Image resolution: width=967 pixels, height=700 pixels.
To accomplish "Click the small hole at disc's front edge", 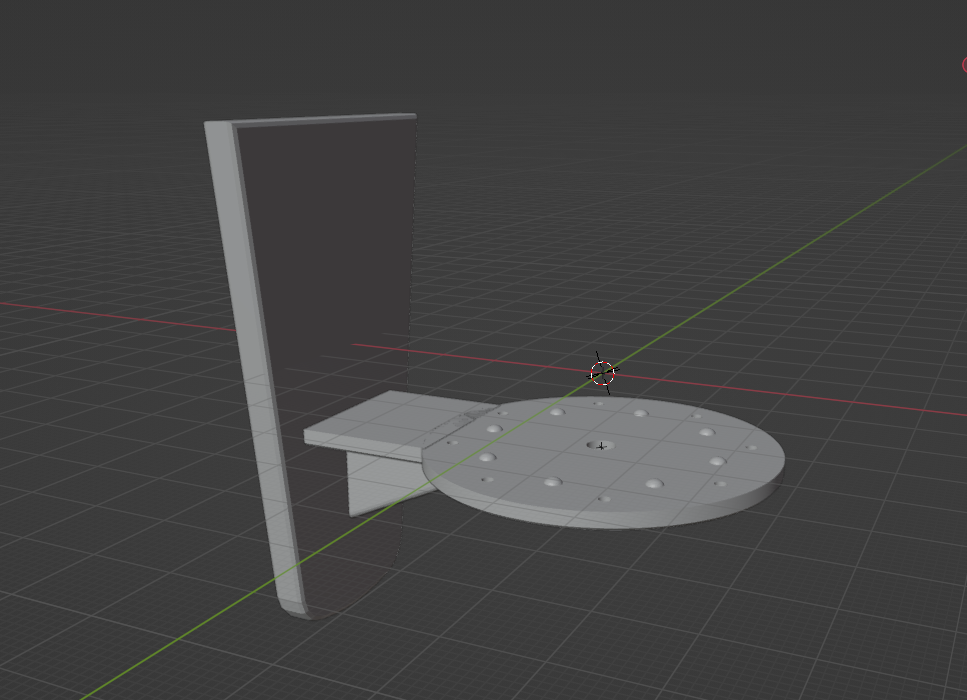I will click(x=604, y=498).
